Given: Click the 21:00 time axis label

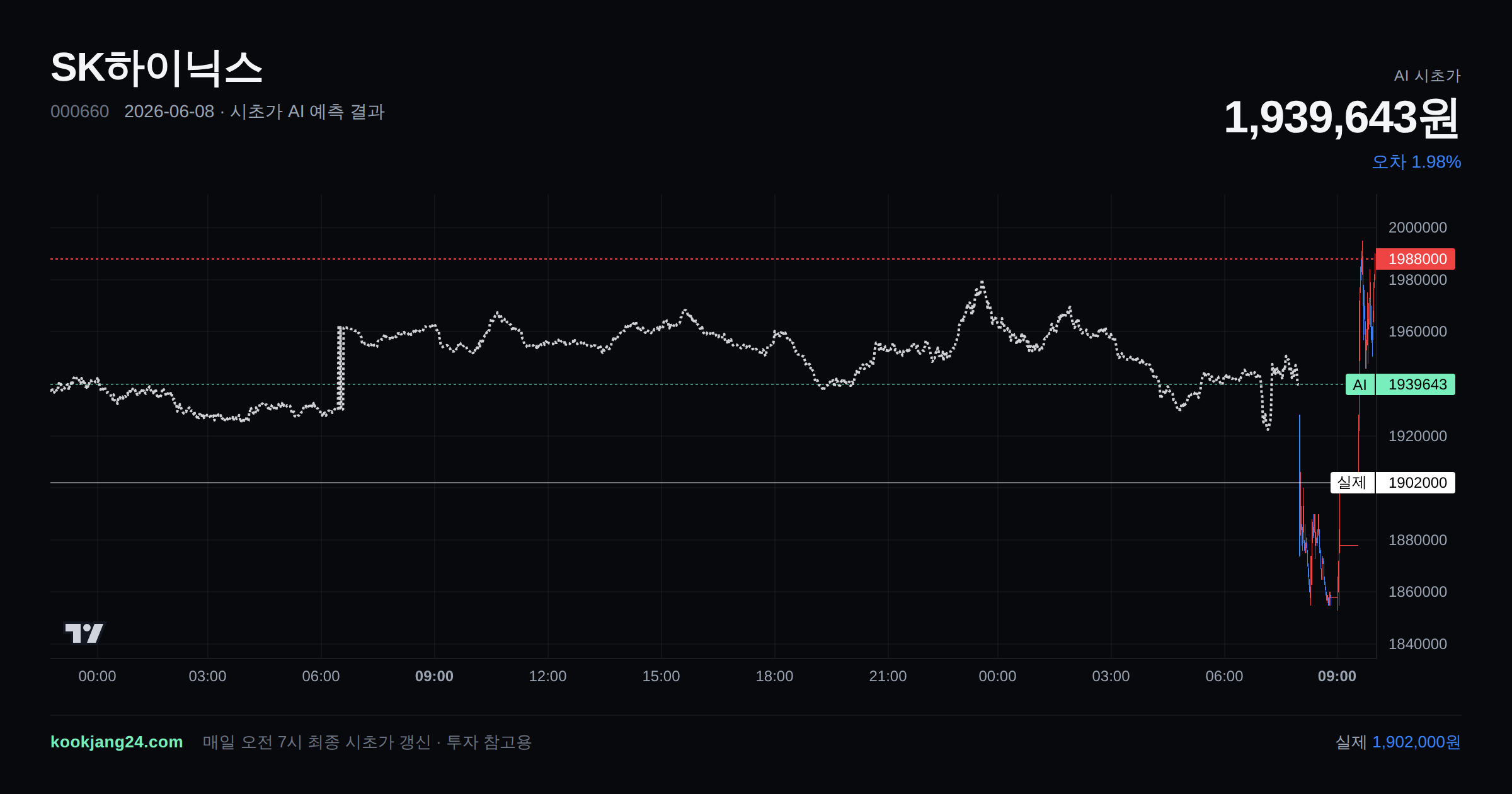Looking at the screenshot, I should (888, 676).
